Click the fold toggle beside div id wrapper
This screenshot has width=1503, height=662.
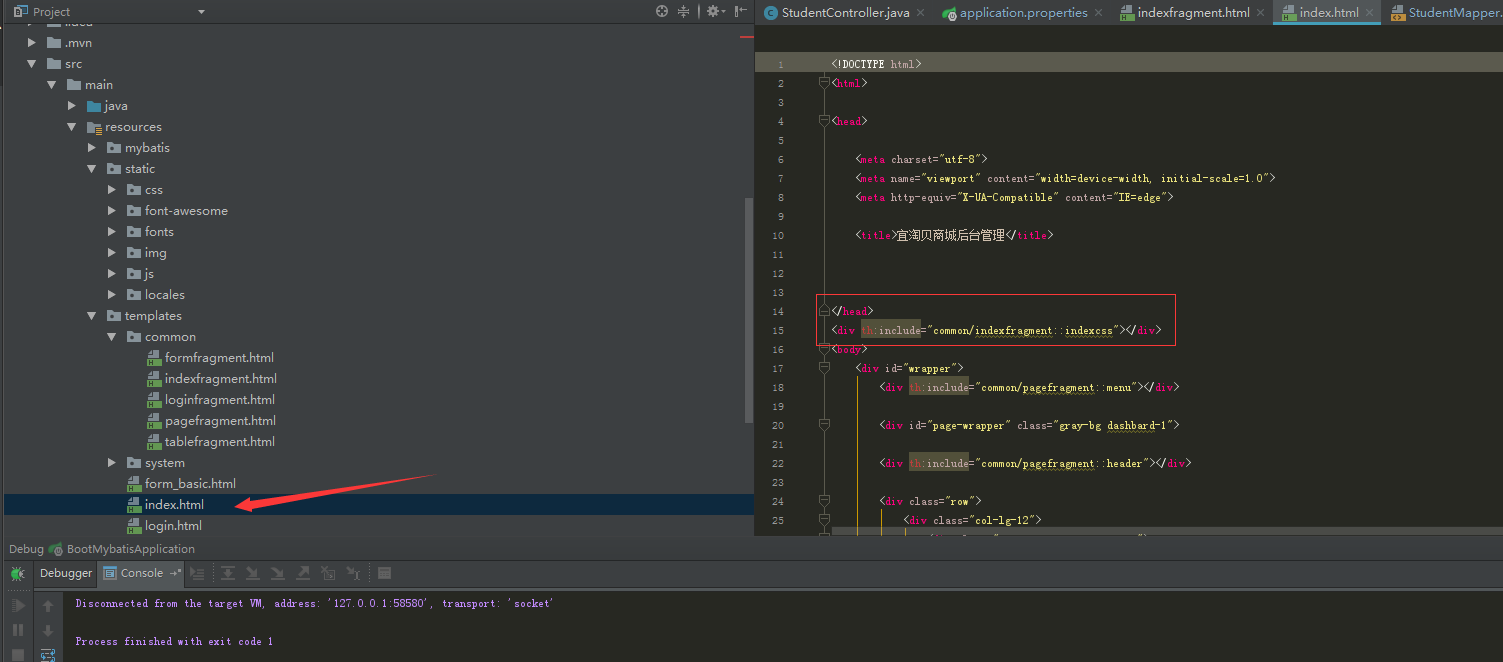tap(824, 368)
